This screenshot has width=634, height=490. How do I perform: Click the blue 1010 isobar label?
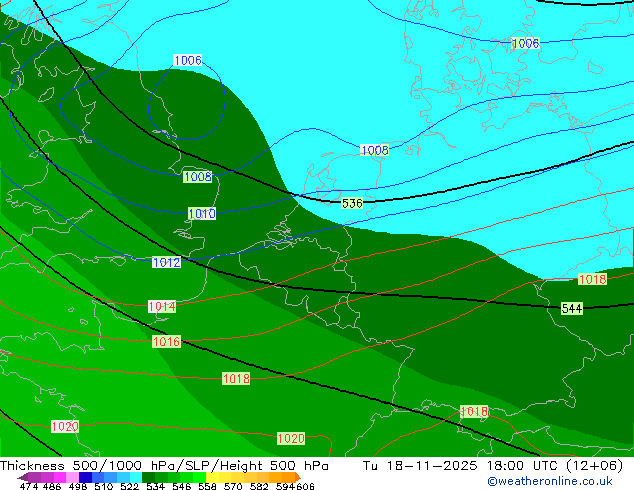(x=202, y=213)
